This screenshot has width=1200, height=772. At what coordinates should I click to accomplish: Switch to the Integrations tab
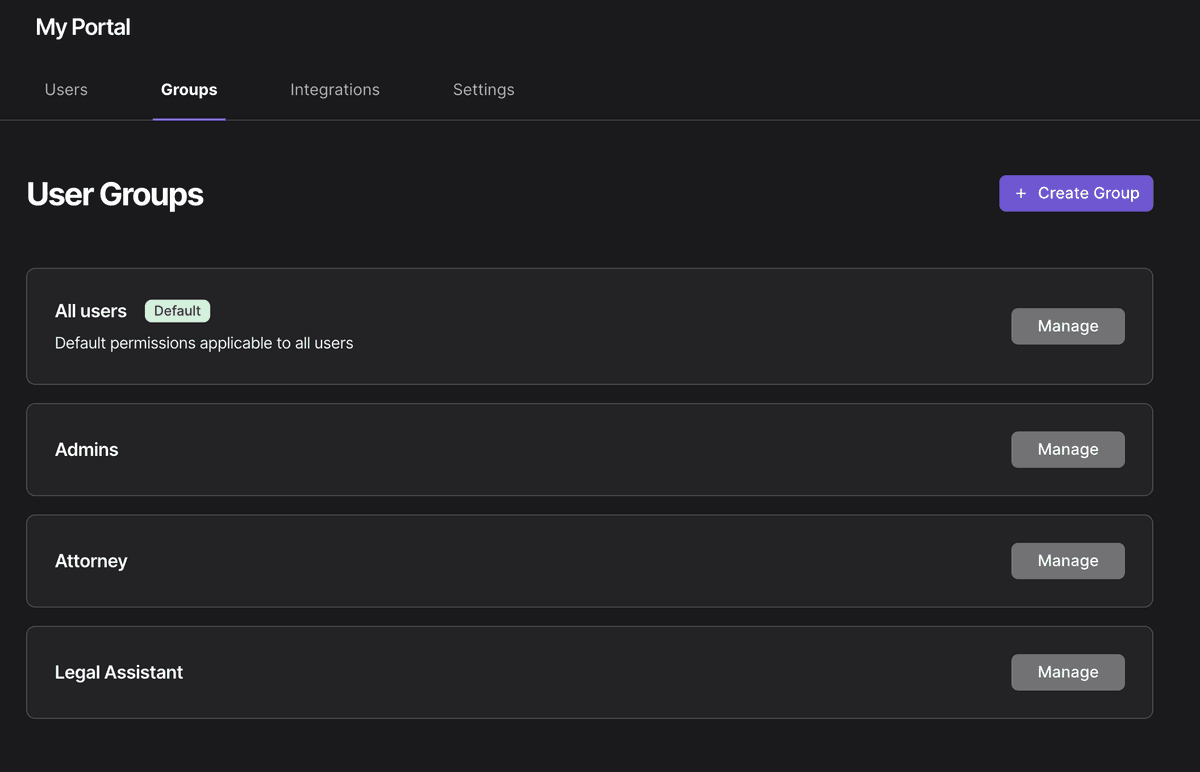[x=335, y=90]
